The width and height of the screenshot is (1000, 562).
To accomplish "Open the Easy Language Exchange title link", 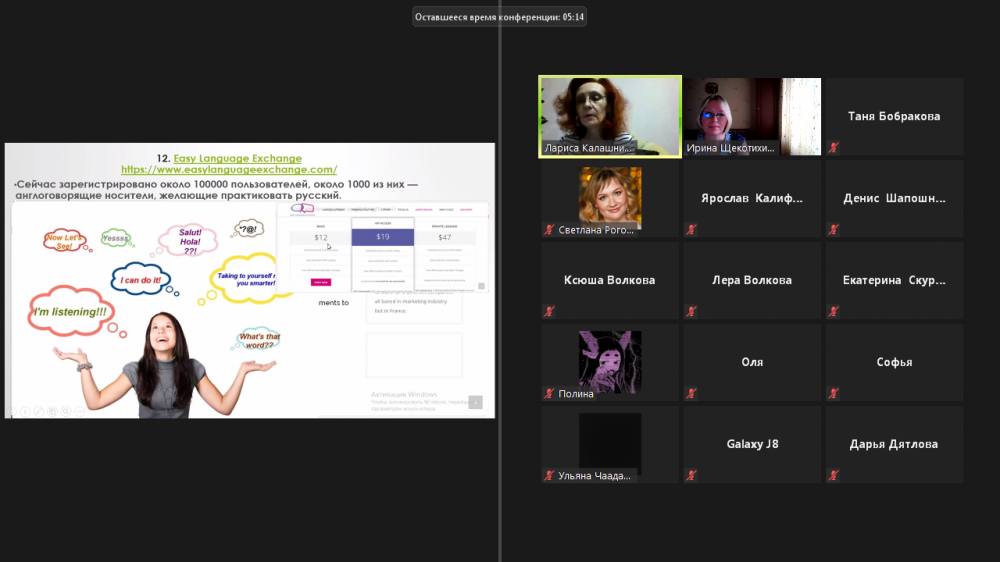I will tap(237, 158).
